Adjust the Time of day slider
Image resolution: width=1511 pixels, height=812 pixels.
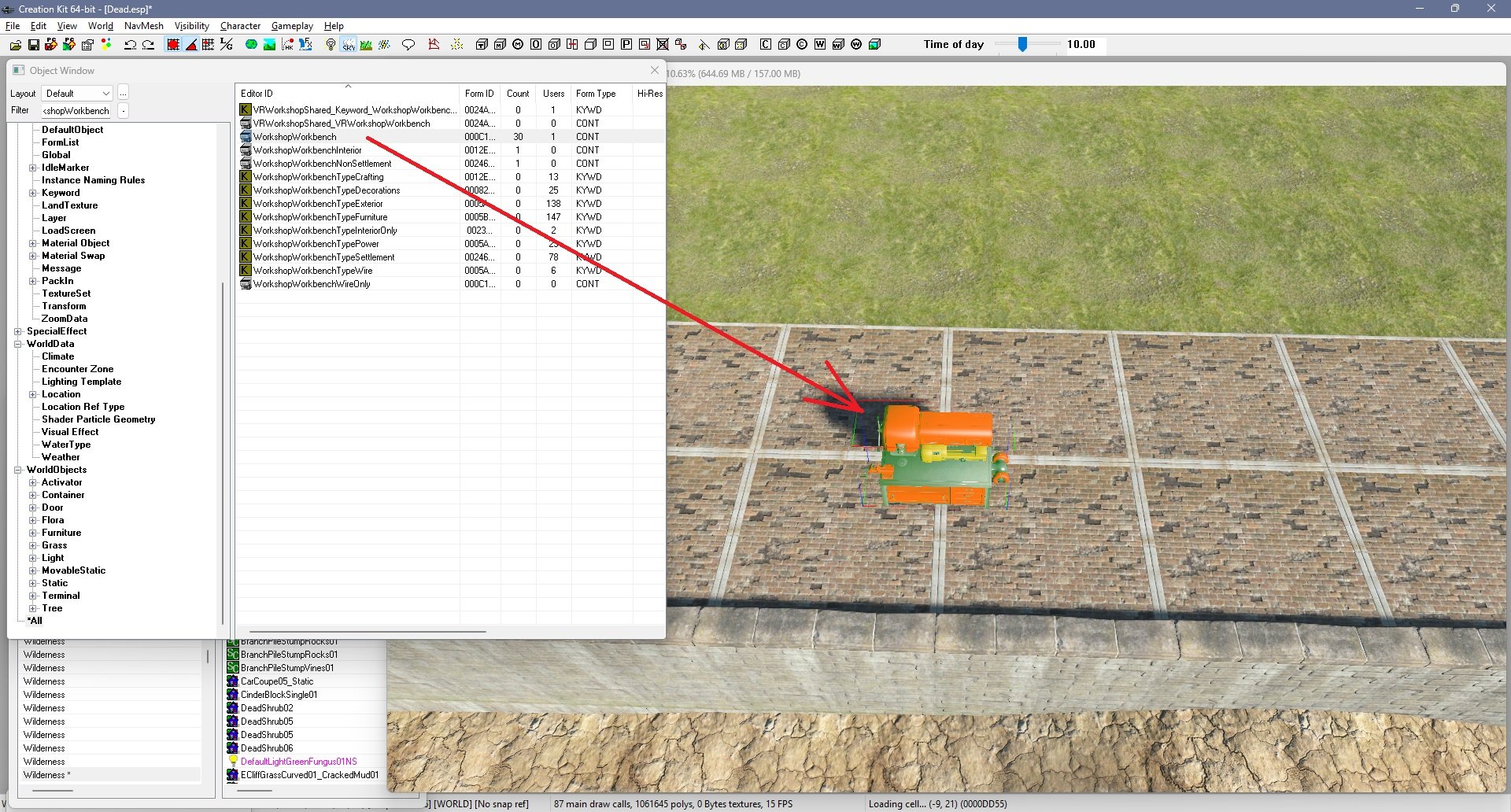click(x=1022, y=45)
